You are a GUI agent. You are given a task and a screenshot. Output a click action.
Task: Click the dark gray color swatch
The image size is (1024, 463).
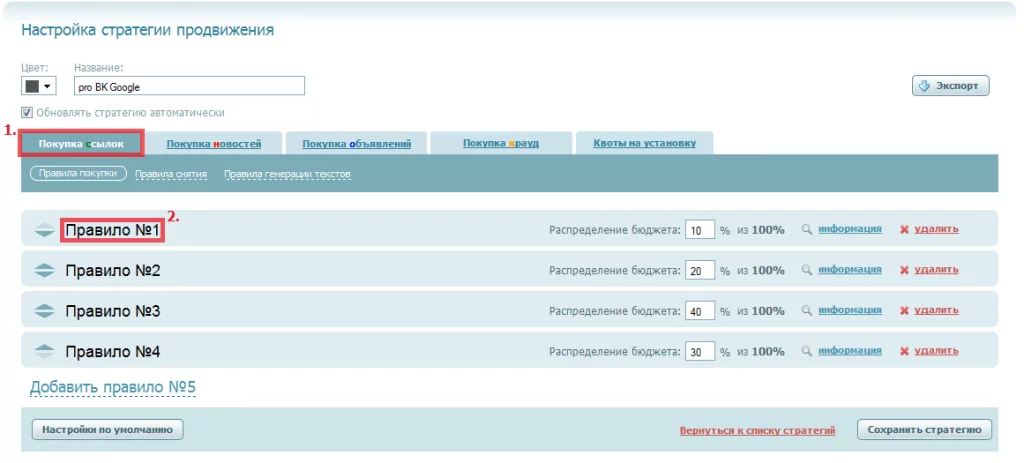[32, 86]
